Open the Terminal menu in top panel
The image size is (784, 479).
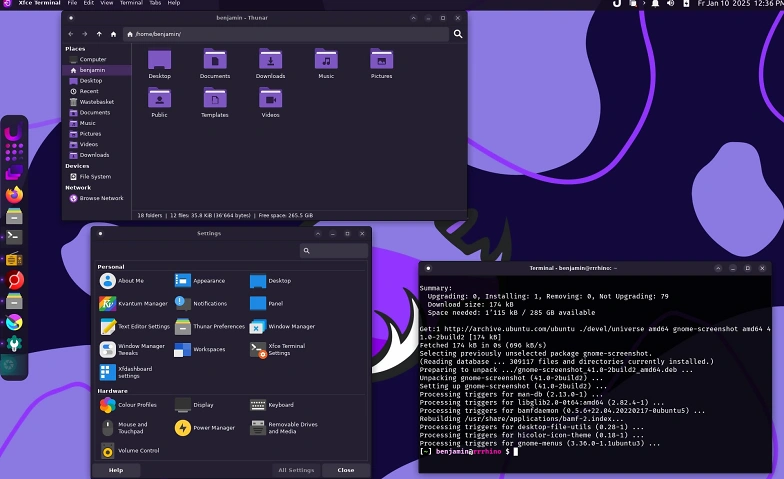131,3
